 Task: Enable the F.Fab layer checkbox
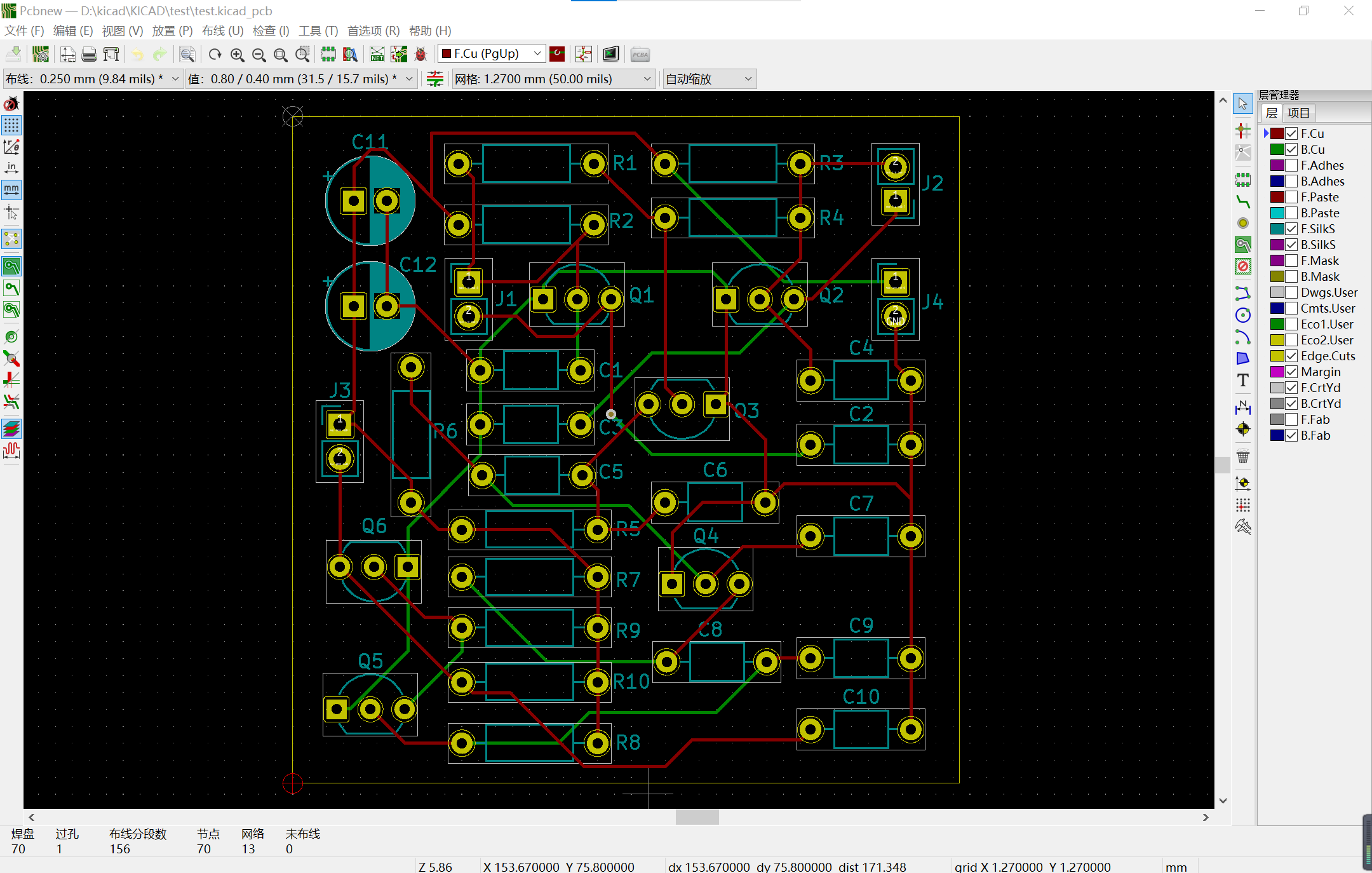coord(1291,419)
